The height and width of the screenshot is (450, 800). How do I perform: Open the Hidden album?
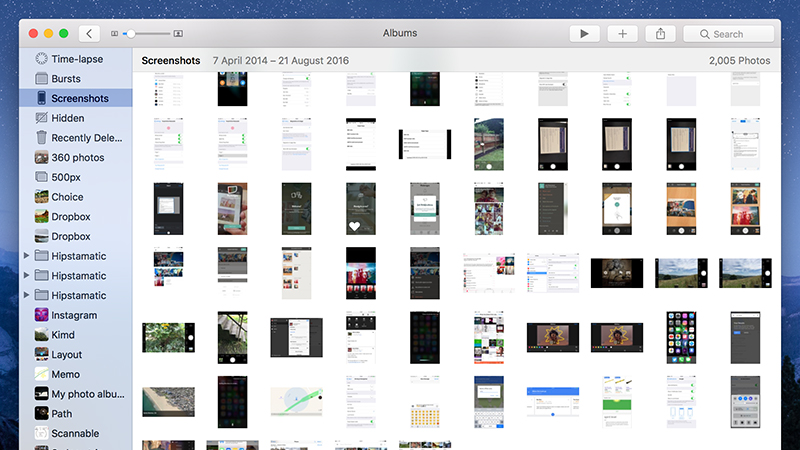(x=76, y=118)
